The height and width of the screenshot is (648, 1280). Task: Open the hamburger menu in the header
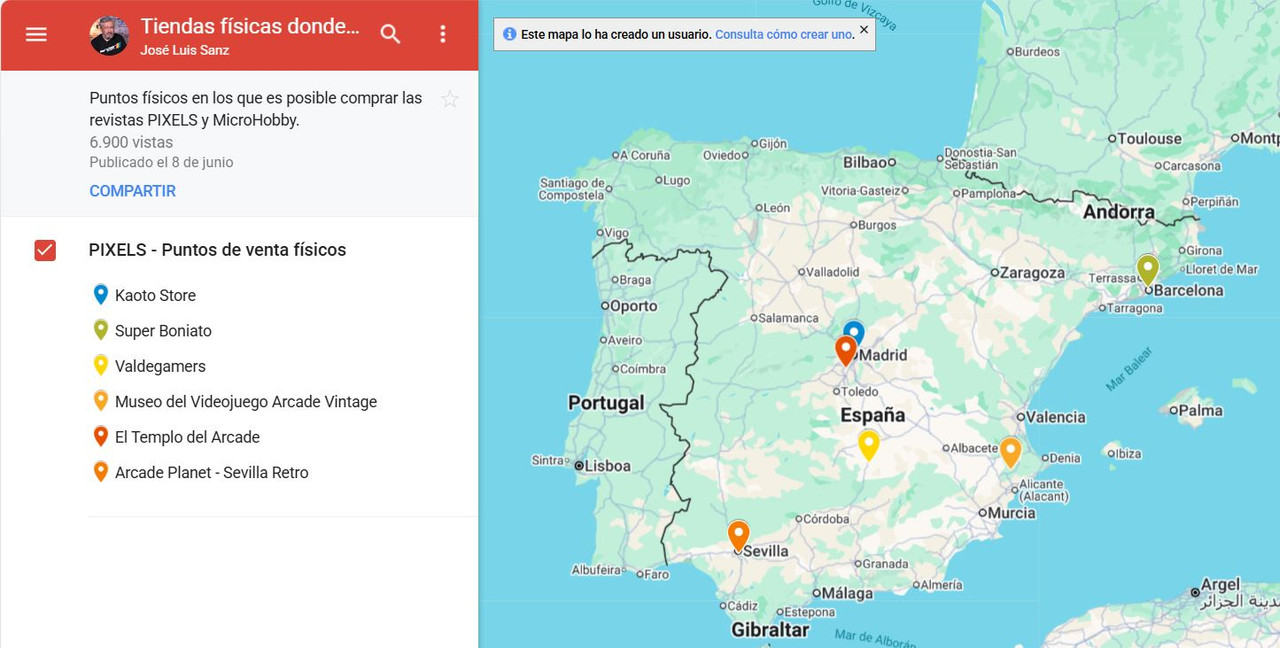point(36,34)
